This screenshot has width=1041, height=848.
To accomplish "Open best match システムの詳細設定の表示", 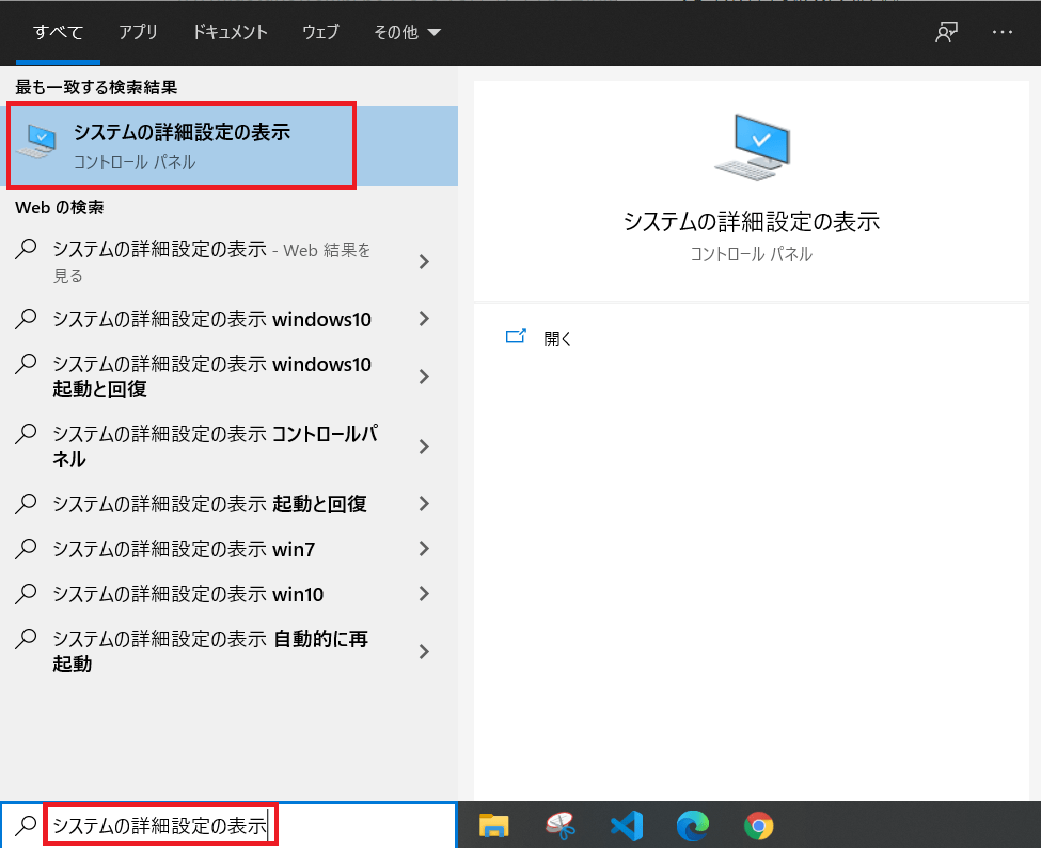I will click(229, 145).
